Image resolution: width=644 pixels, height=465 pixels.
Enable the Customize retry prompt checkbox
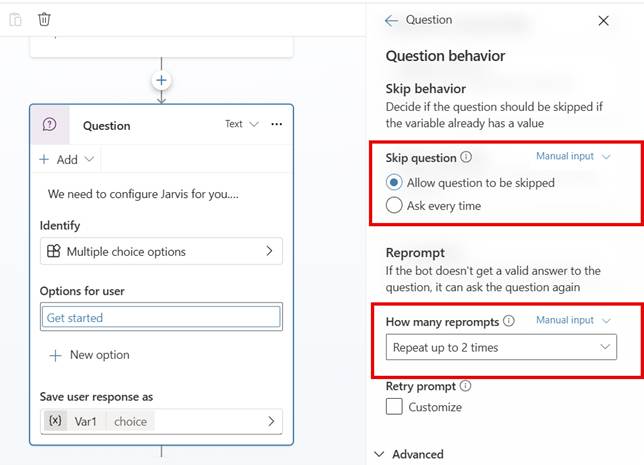tap(394, 407)
